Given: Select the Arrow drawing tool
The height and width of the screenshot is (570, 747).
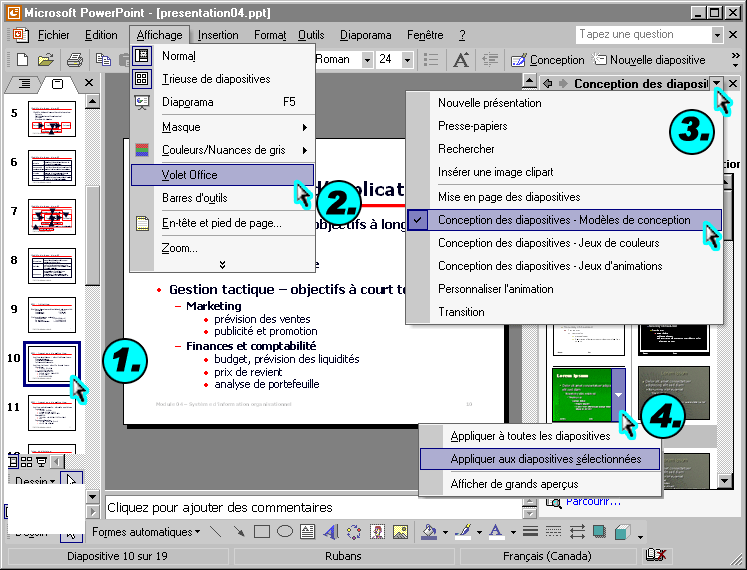Looking at the screenshot, I should (x=239, y=532).
